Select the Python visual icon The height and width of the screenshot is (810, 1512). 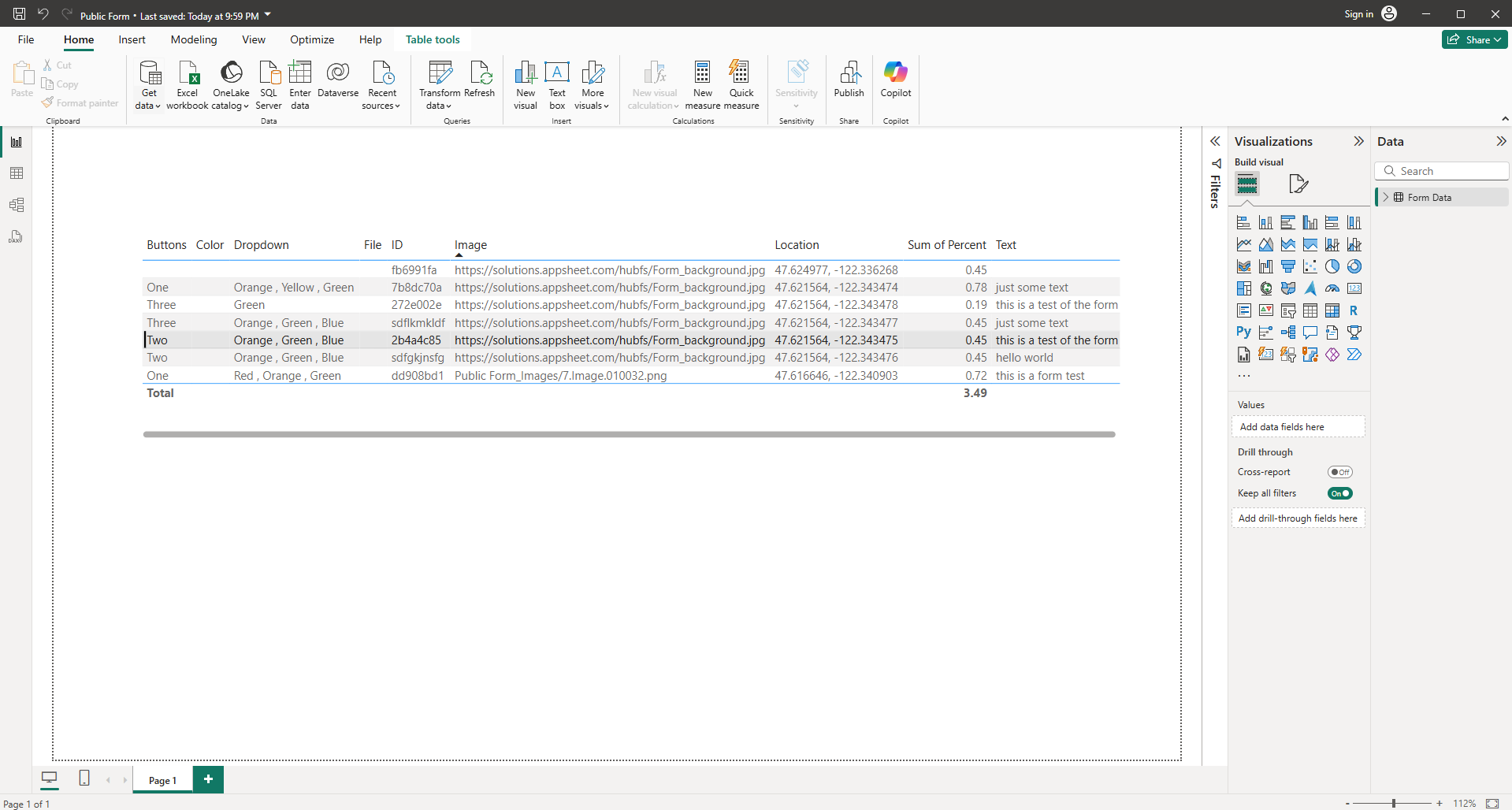(x=1243, y=333)
